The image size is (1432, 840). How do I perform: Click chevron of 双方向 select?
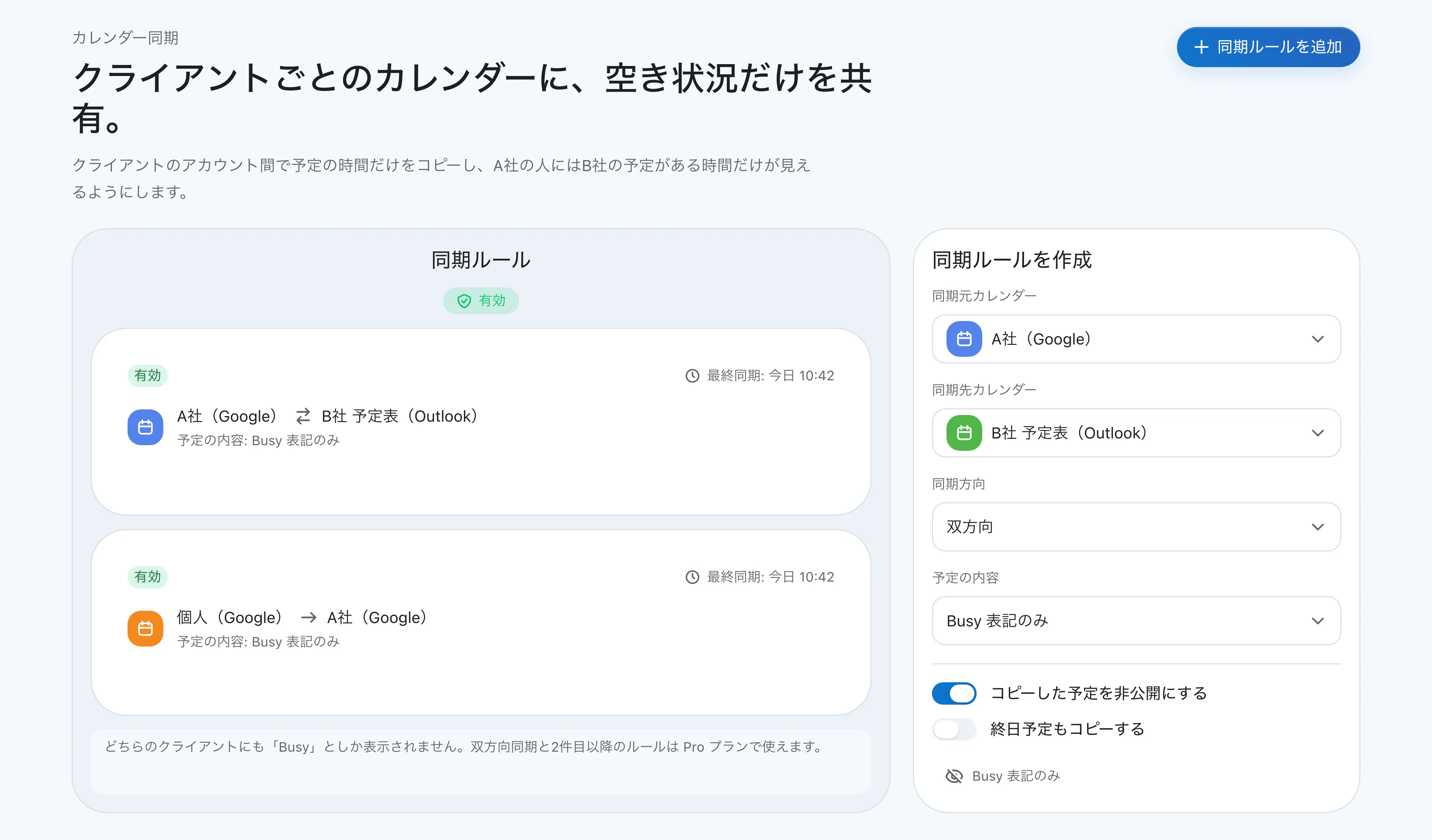1318,527
